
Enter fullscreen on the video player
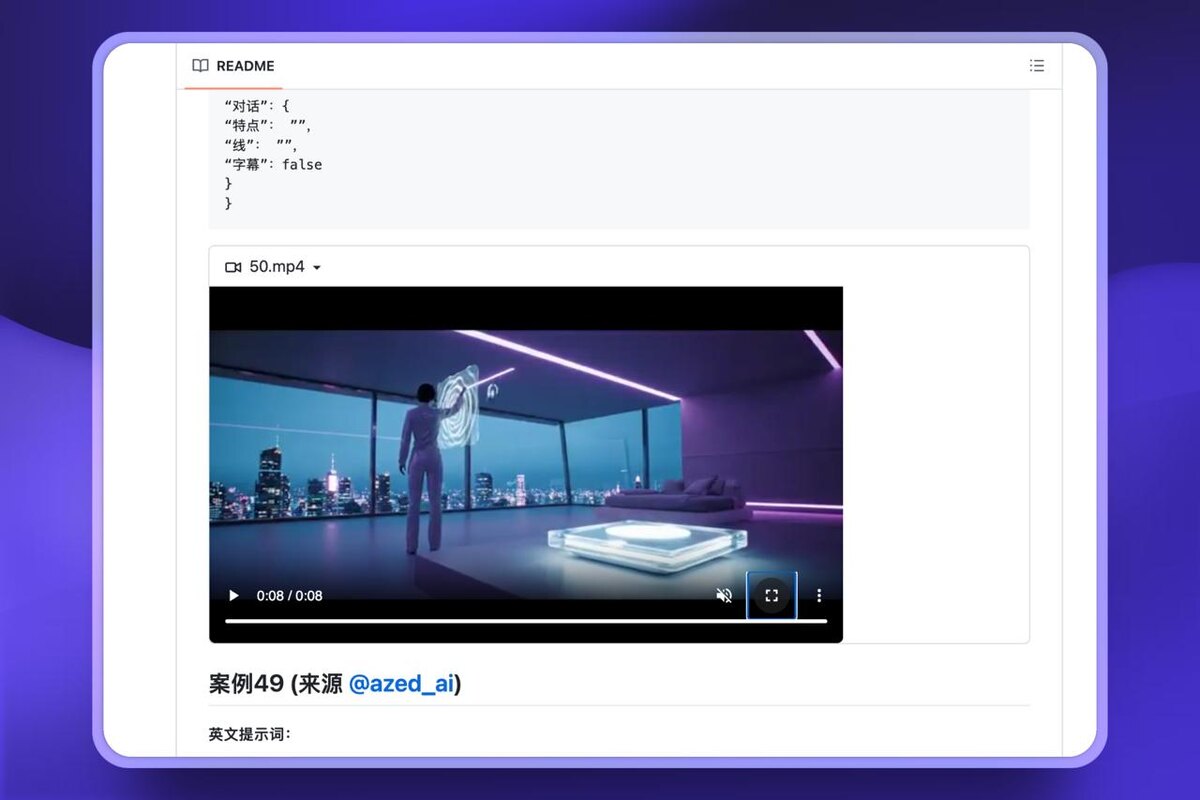[x=772, y=595]
